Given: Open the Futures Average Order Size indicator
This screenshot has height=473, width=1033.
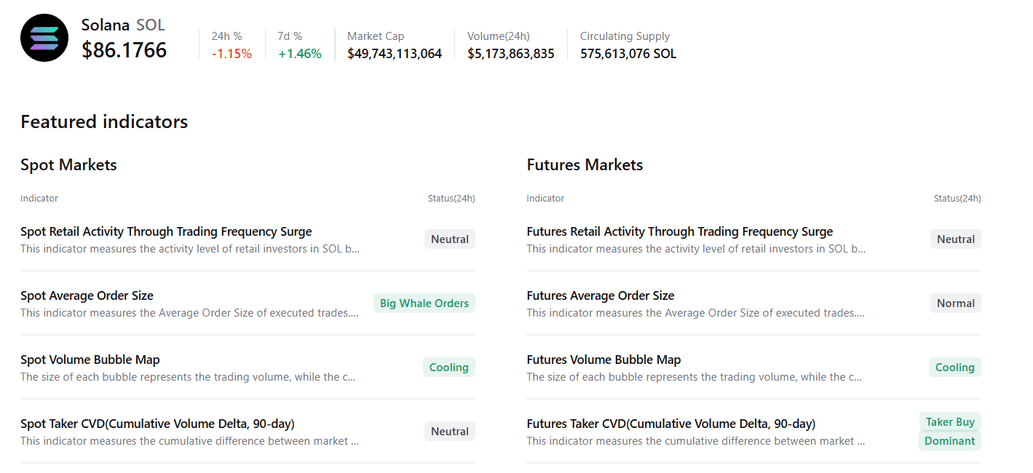Looking at the screenshot, I should 600,296.
